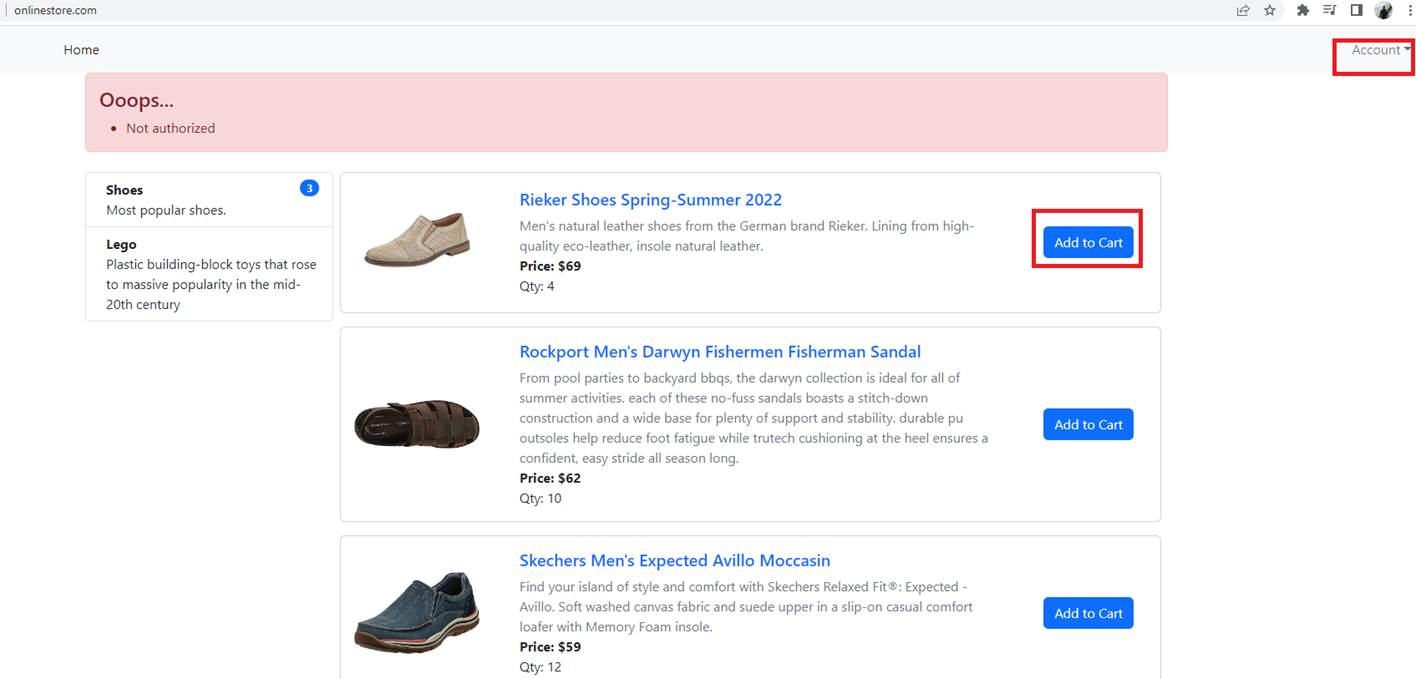Open Rockport Men's Darwyn Fisherman Sandal link
This screenshot has width=1416, height=679.
719,352
